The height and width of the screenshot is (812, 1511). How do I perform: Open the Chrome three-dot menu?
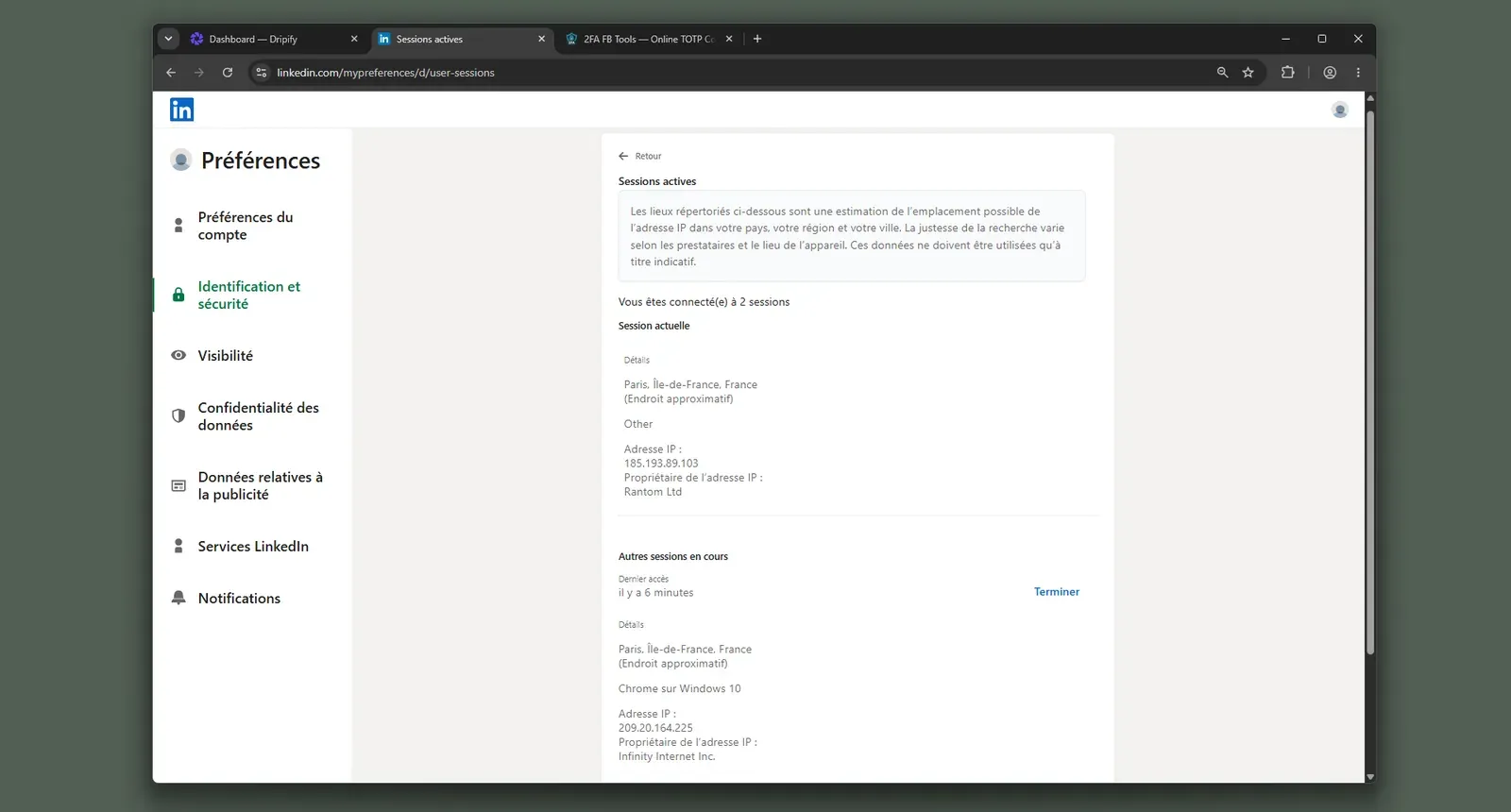point(1358,73)
